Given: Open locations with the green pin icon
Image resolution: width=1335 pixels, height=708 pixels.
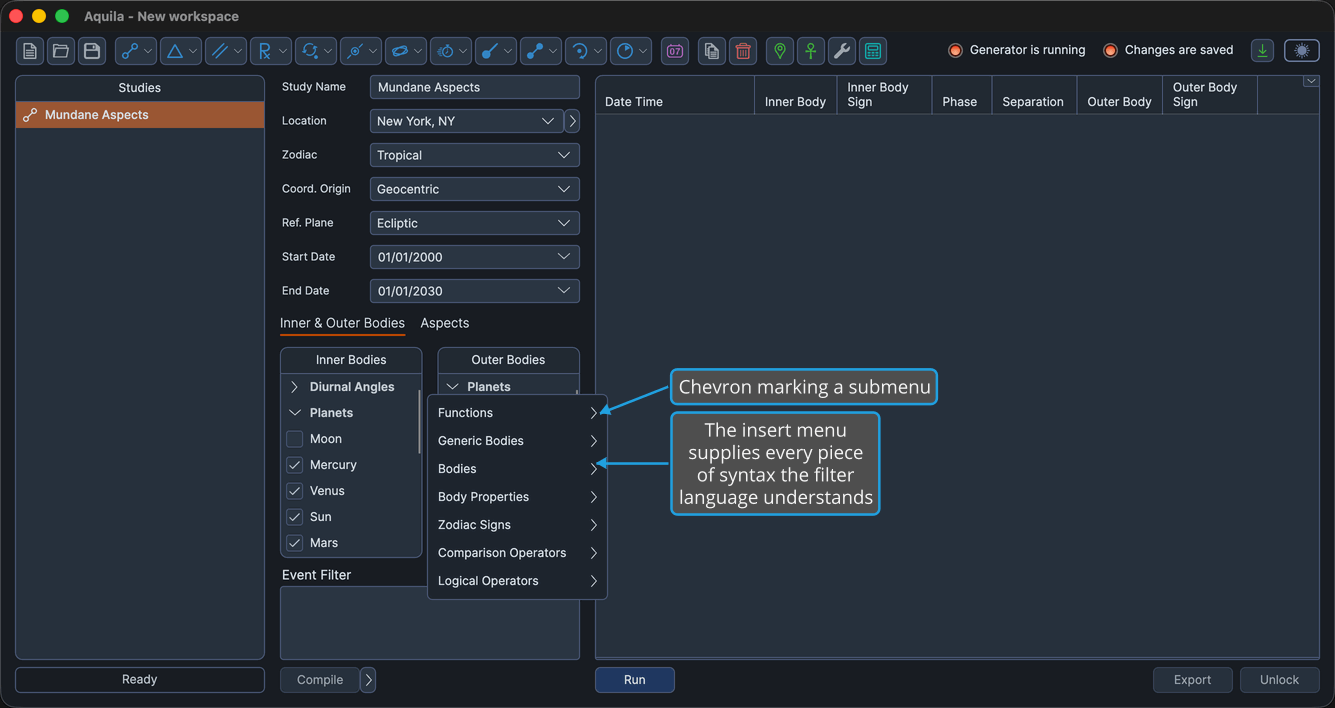Looking at the screenshot, I should click(x=780, y=51).
